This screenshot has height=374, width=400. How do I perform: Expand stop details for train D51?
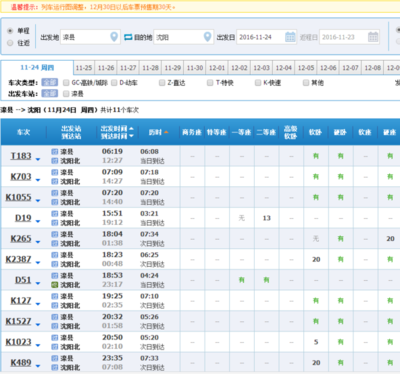pos(38,284)
